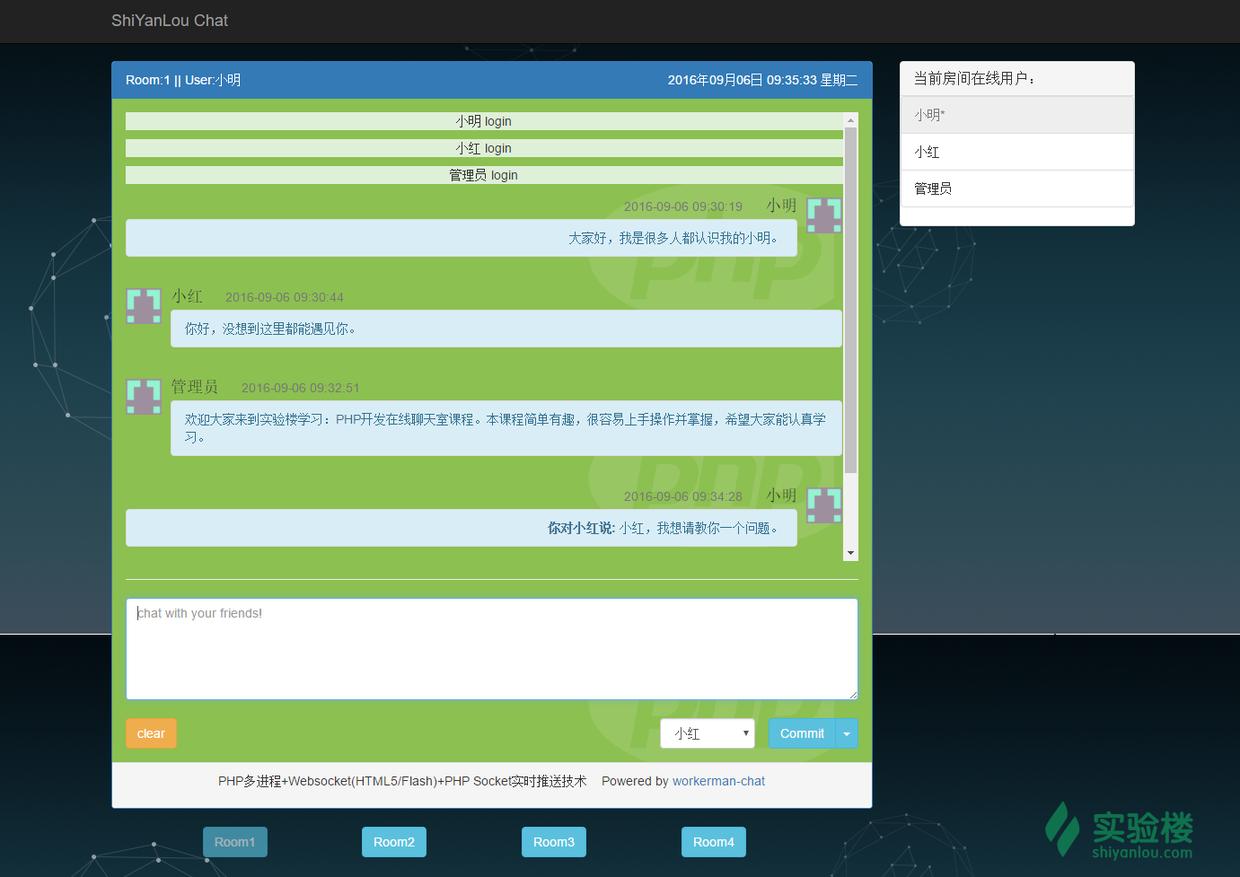Click the 管理员 avatar in the chat
The image size is (1240, 877).
click(143, 397)
